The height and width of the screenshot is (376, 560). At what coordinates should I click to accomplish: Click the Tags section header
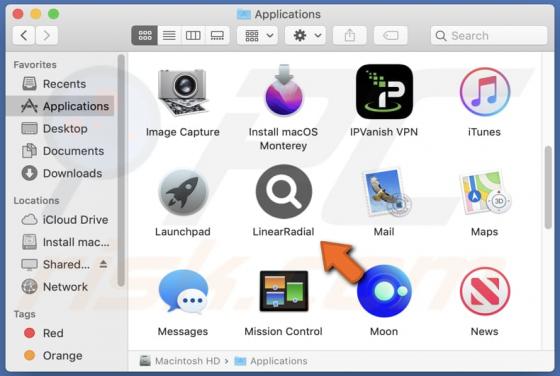[25, 314]
